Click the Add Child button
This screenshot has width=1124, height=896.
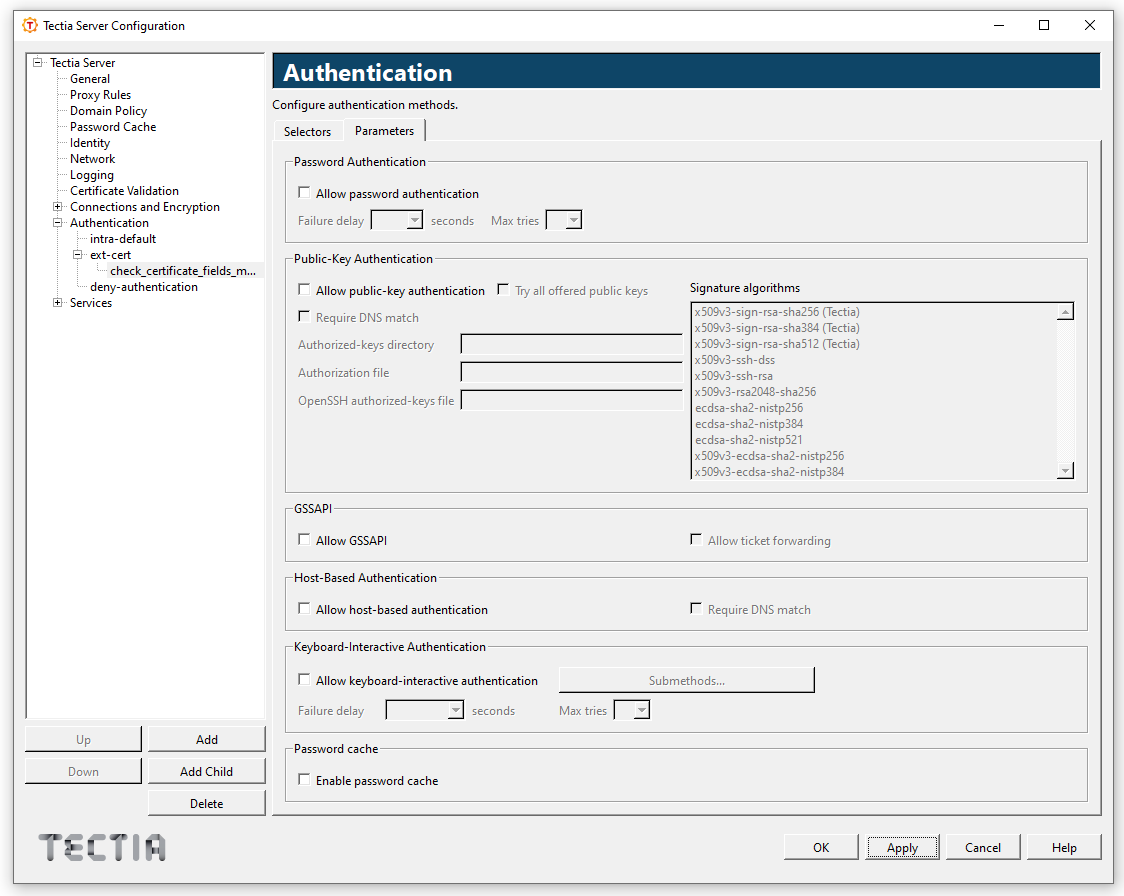[206, 771]
